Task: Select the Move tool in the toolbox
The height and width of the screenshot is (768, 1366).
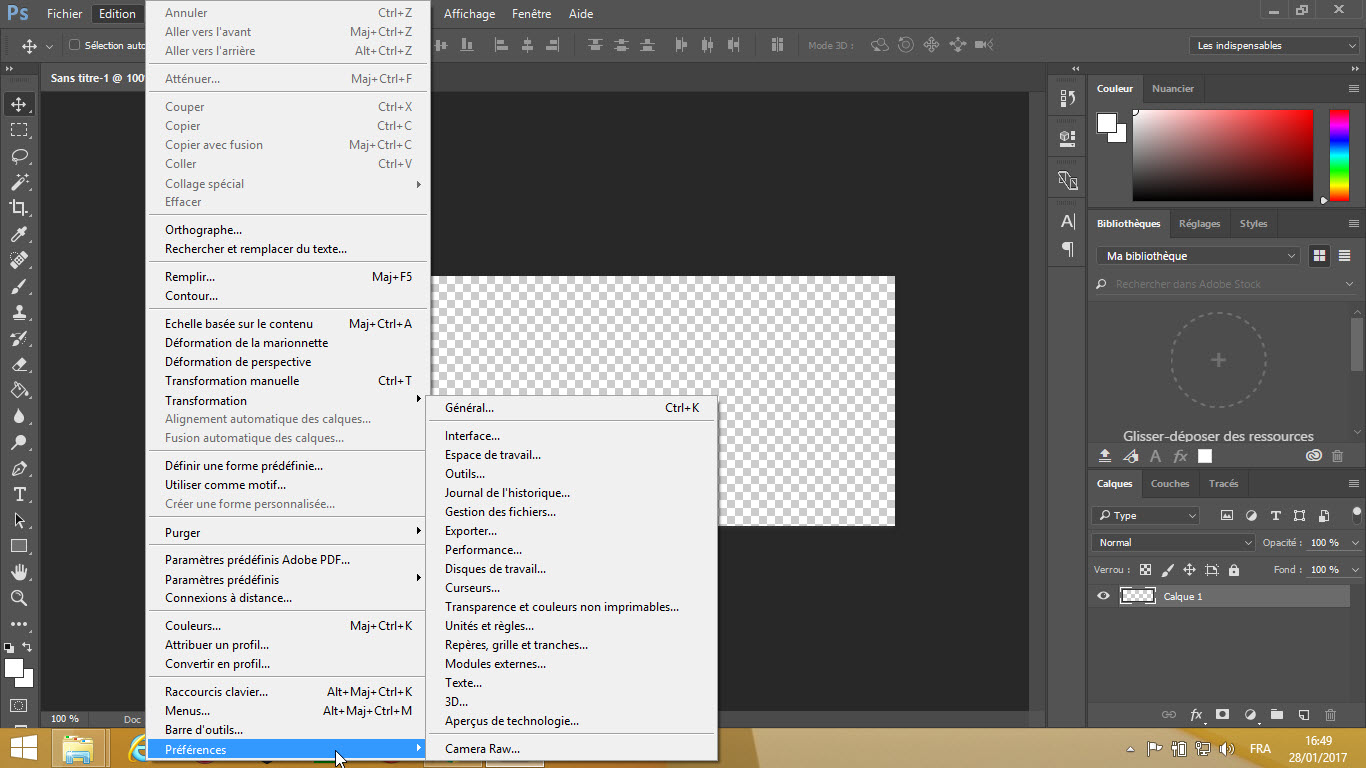Action: (x=19, y=104)
